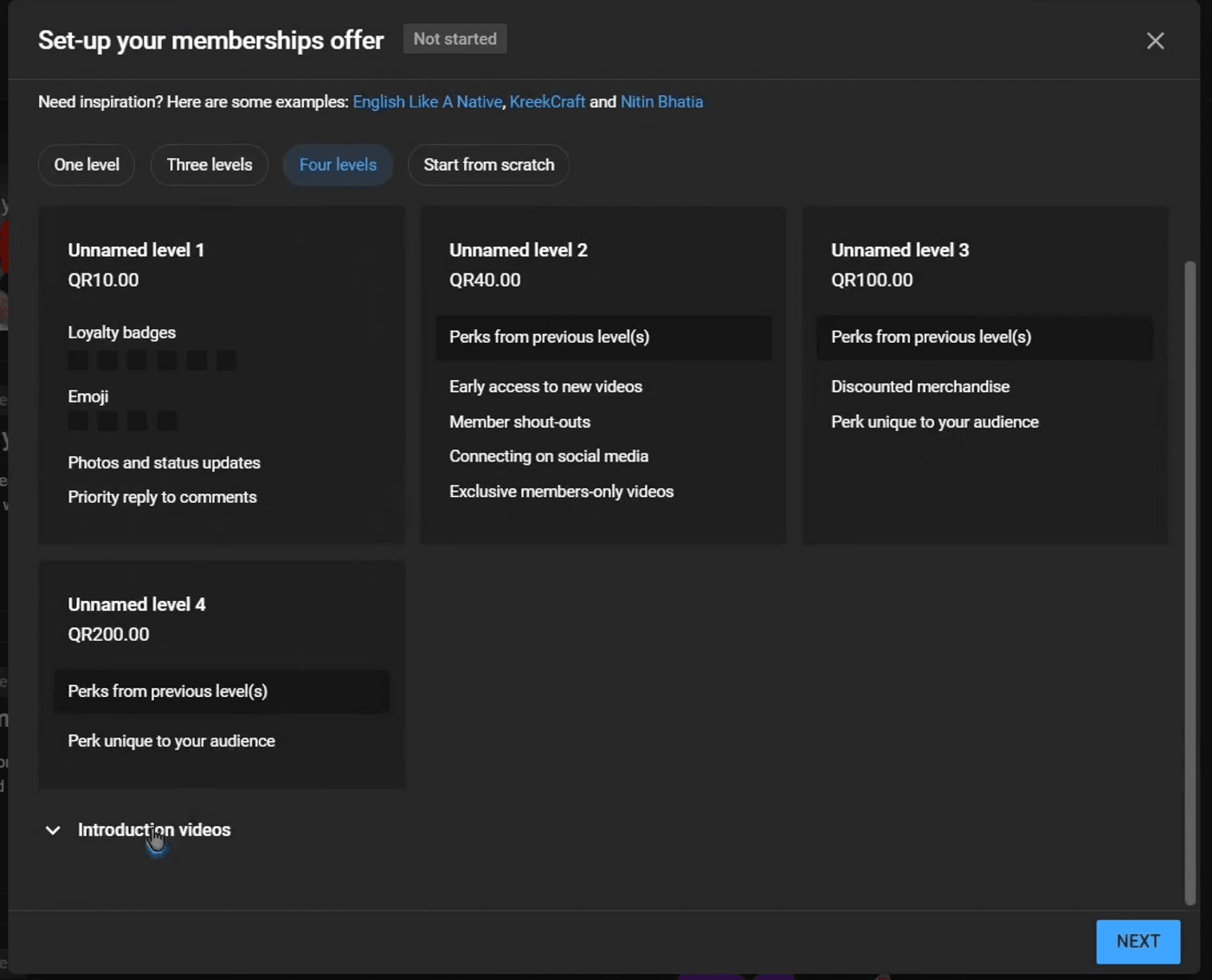The width and height of the screenshot is (1212, 980).
Task: Select the Four levels preset
Action: point(338,164)
